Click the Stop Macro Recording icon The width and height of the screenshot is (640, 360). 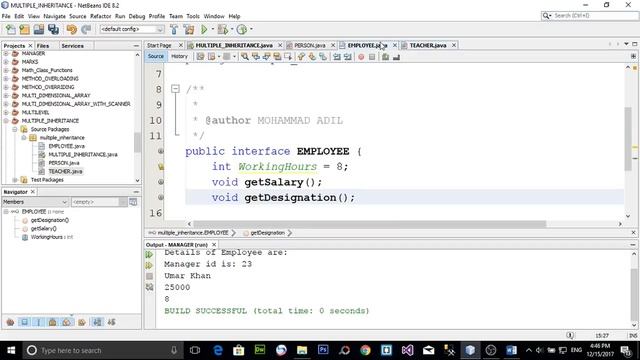coord(372,57)
